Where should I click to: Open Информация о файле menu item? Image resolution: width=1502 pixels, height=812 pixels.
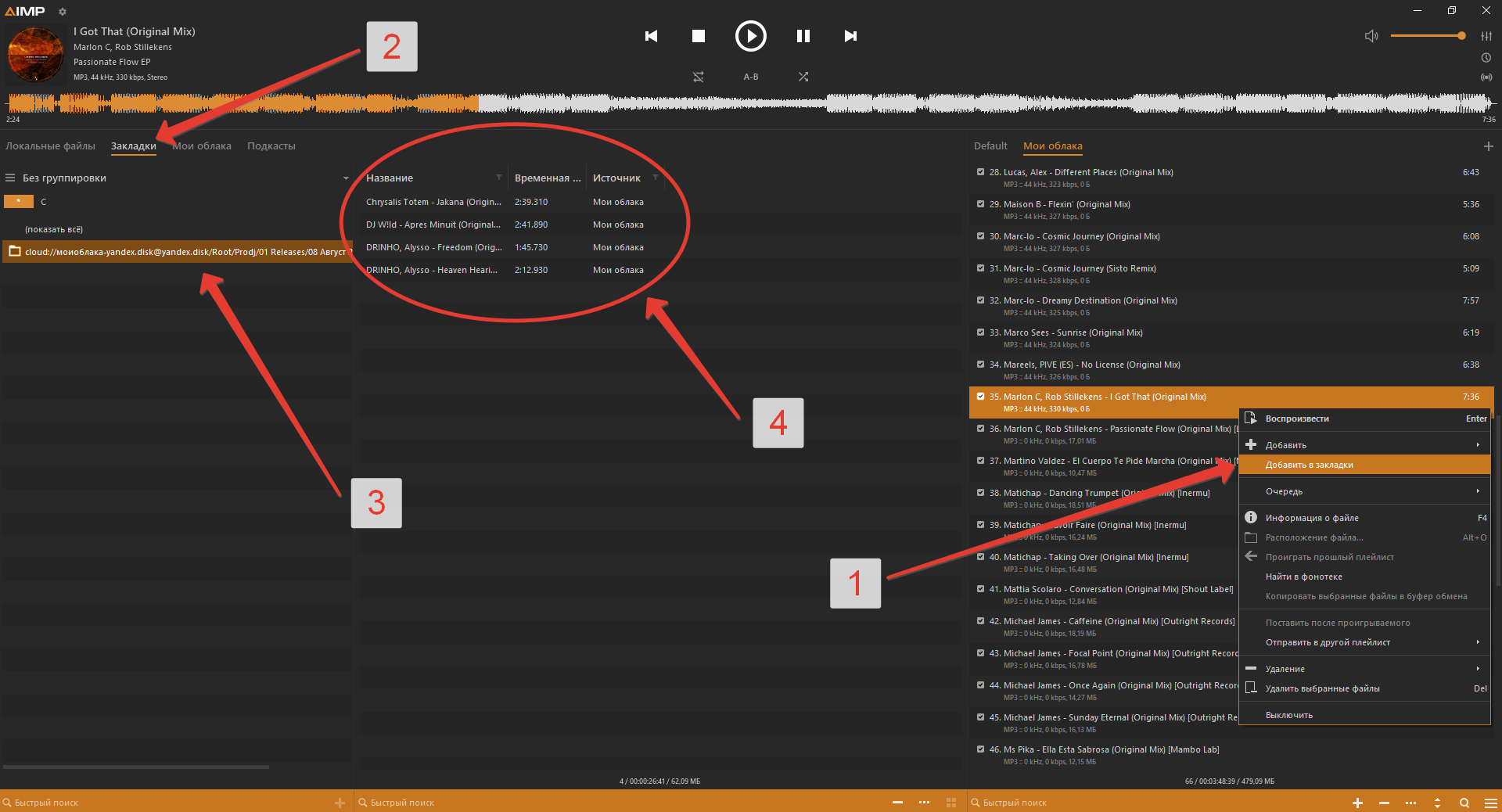[x=1364, y=518]
